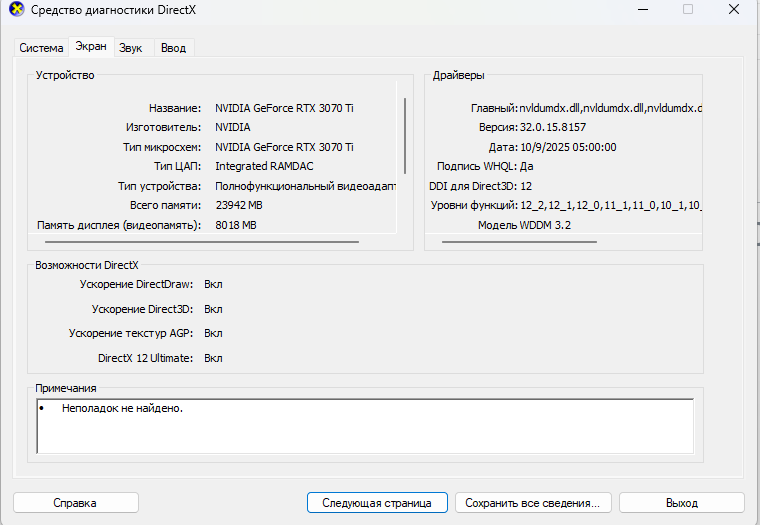Click 'DirectX 12 Ultimate:' label
The height and width of the screenshot is (525, 760).
[x=145, y=358]
